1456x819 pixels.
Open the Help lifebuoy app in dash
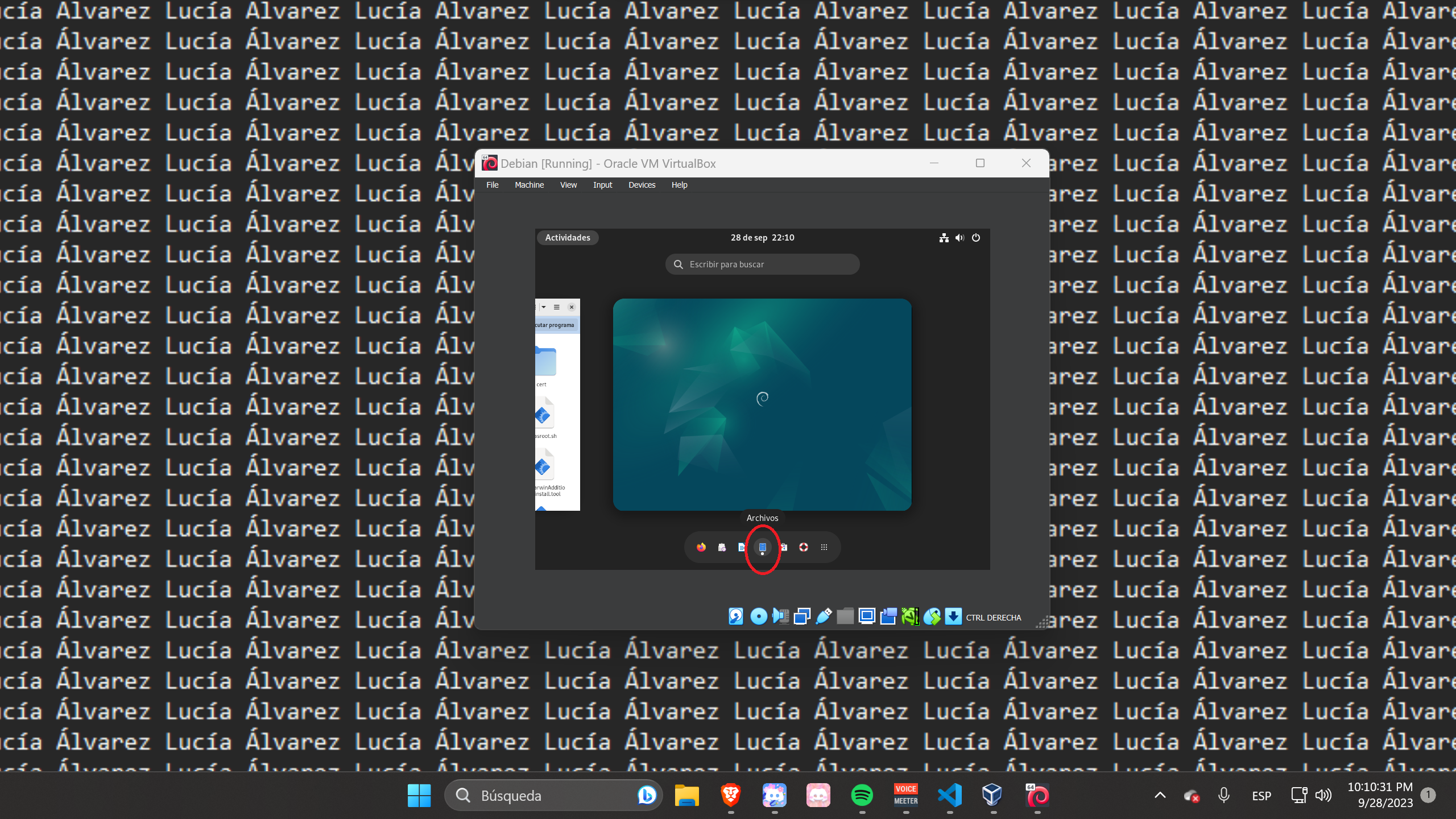point(804,547)
